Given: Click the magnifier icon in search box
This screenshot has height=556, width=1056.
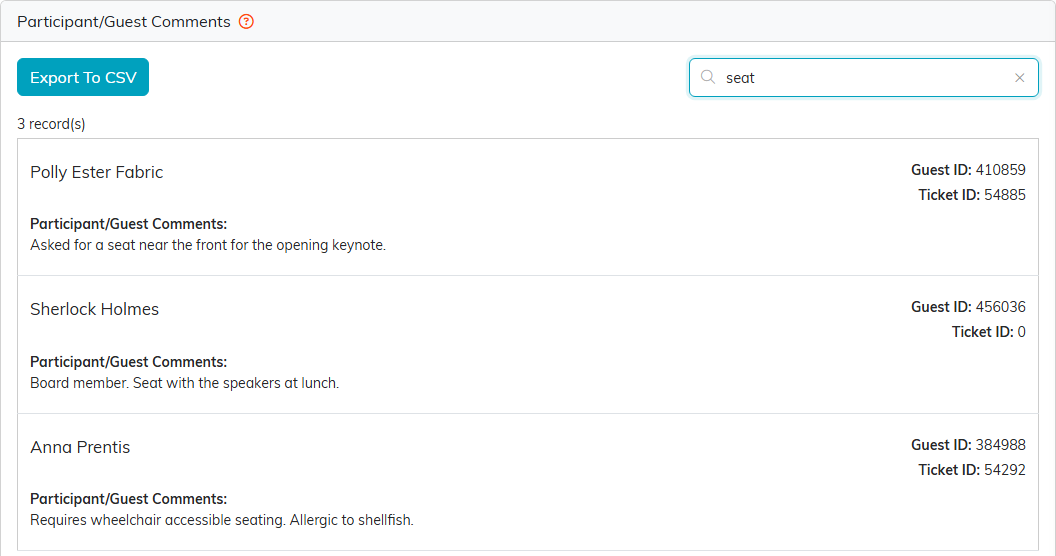Looking at the screenshot, I should coord(708,77).
